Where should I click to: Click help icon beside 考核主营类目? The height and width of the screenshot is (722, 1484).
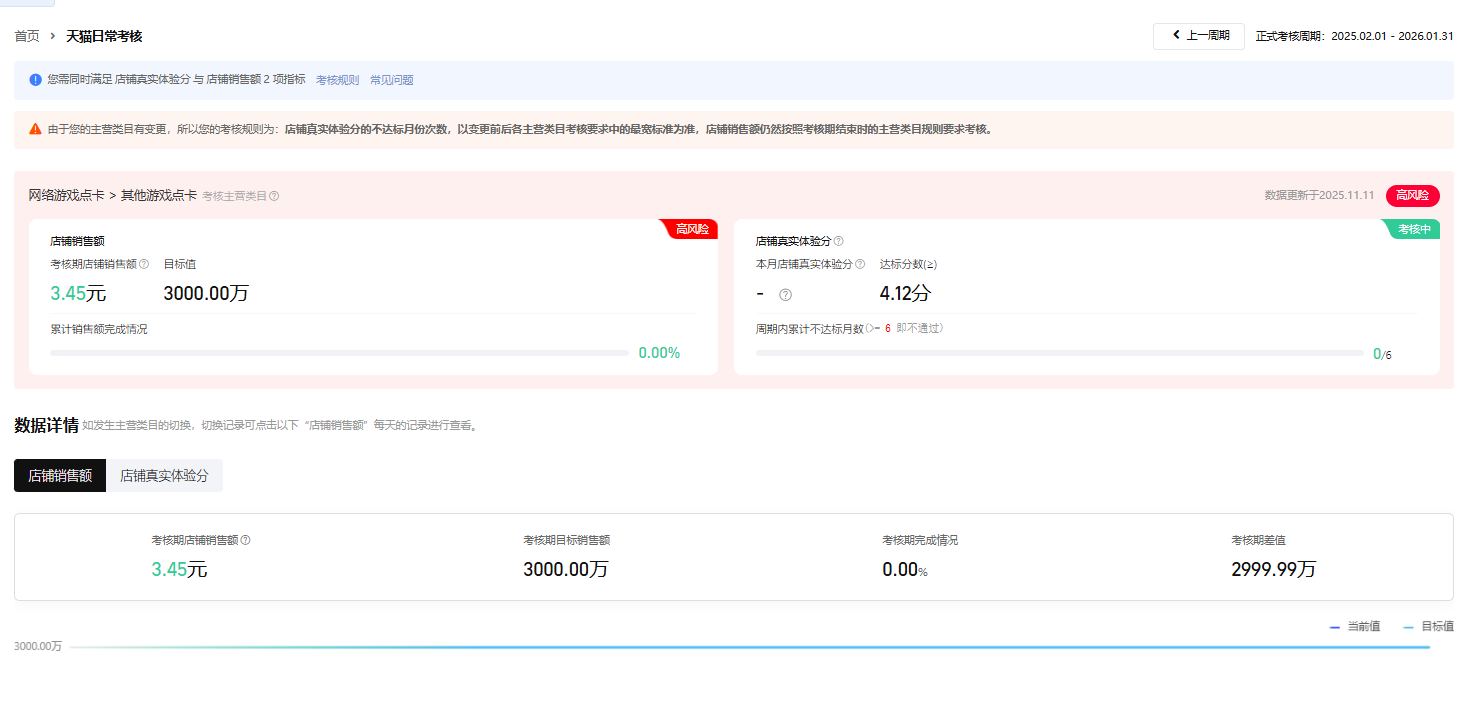point(275,196)
